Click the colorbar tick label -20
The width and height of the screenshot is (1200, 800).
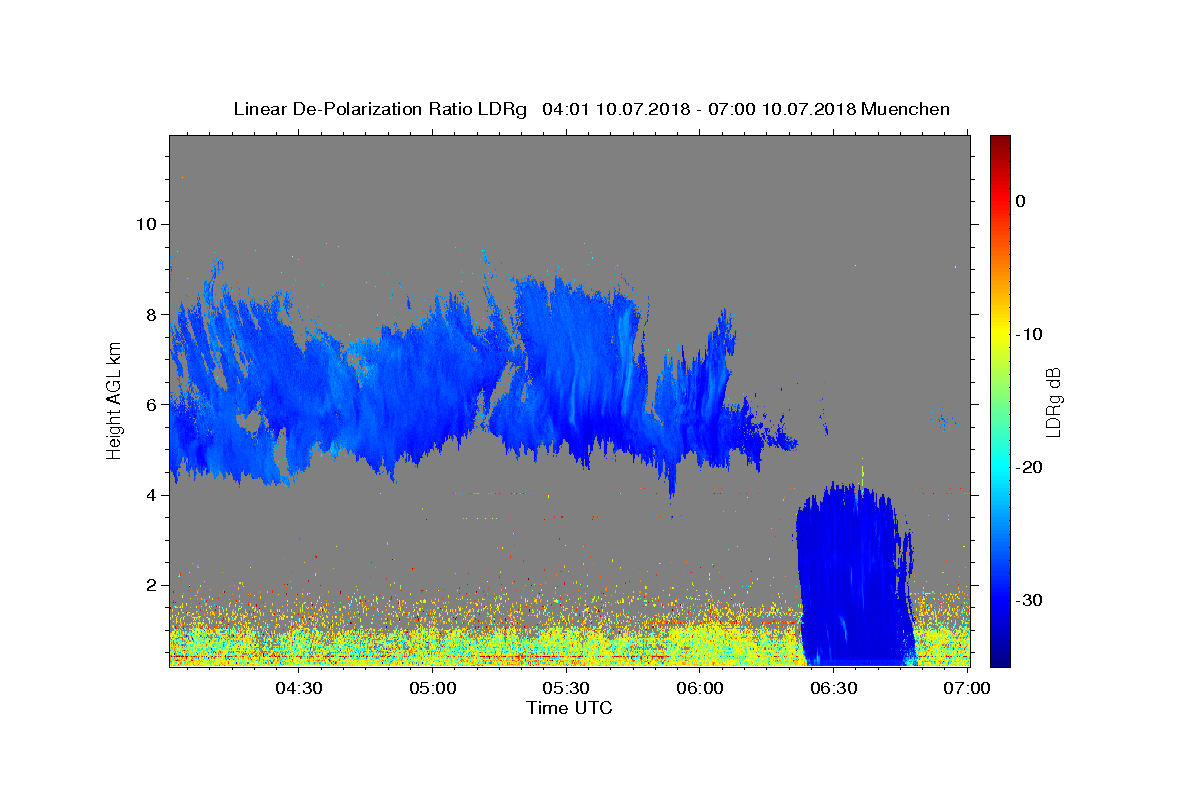(x=1029, y=467)
